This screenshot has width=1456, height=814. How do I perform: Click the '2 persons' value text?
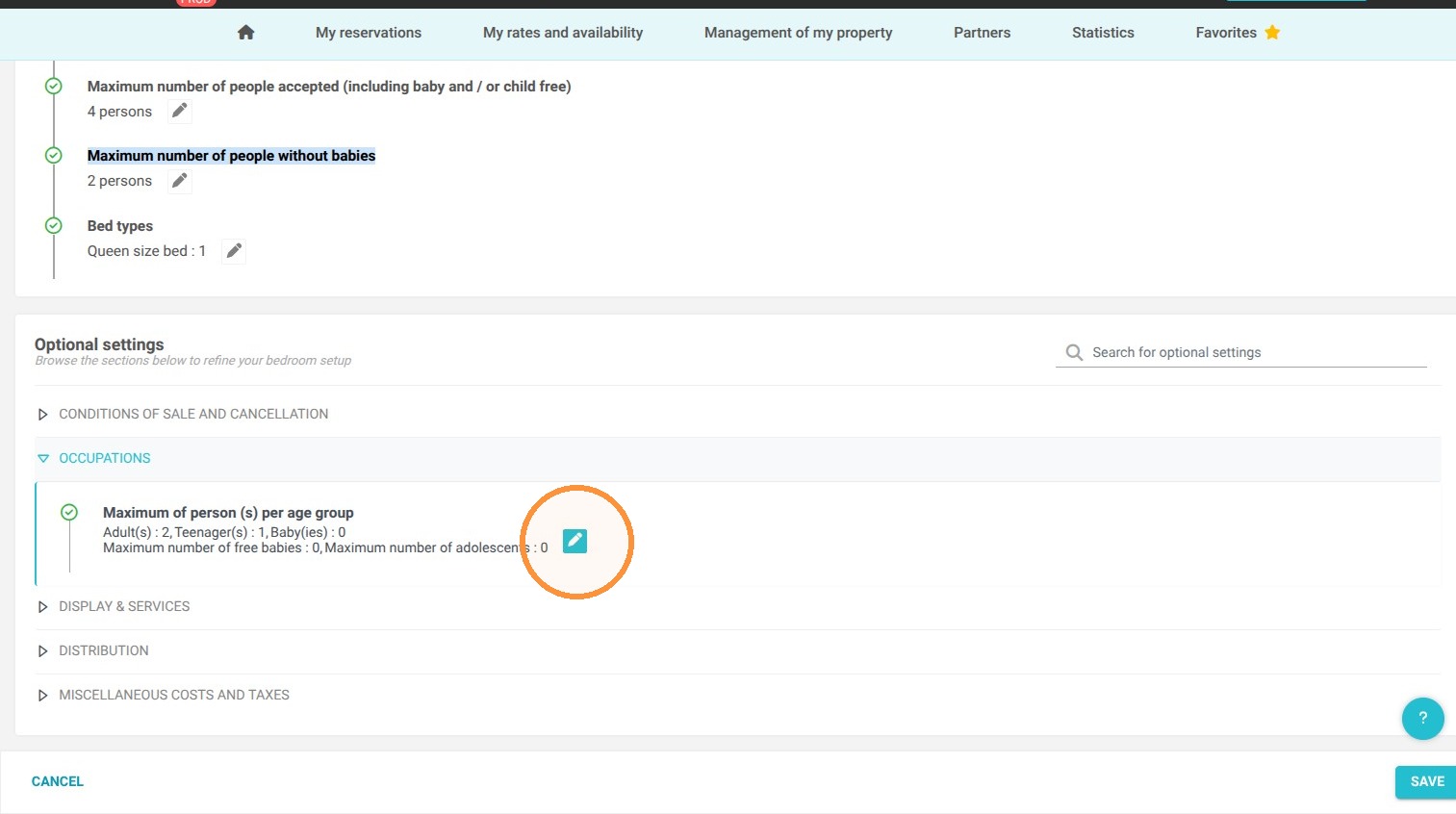tap(119, 181)
